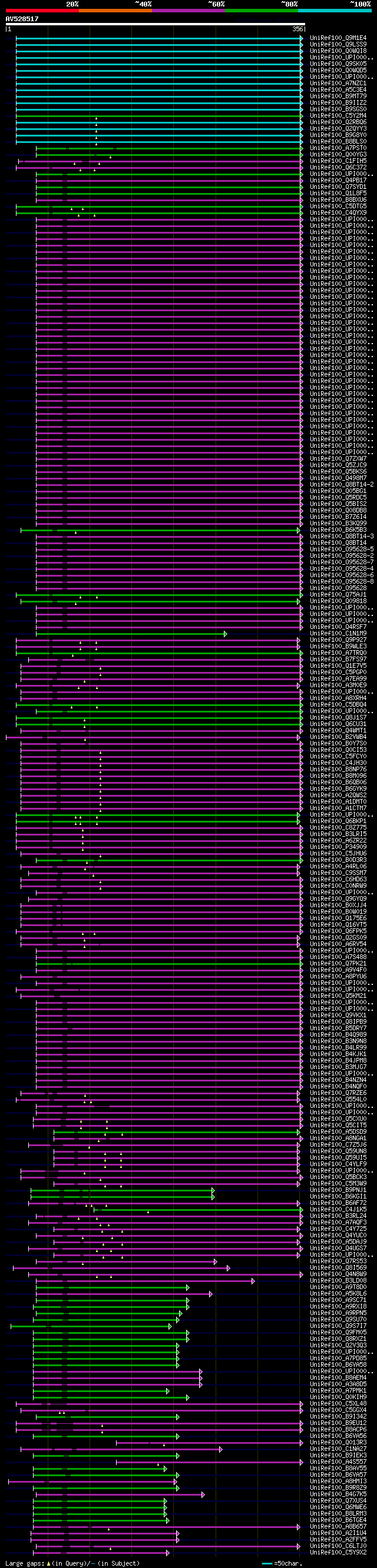Select hit label UniRef100_Q5BKS6
Viewport: 377px width, 1568px height.
click(338, 472)
